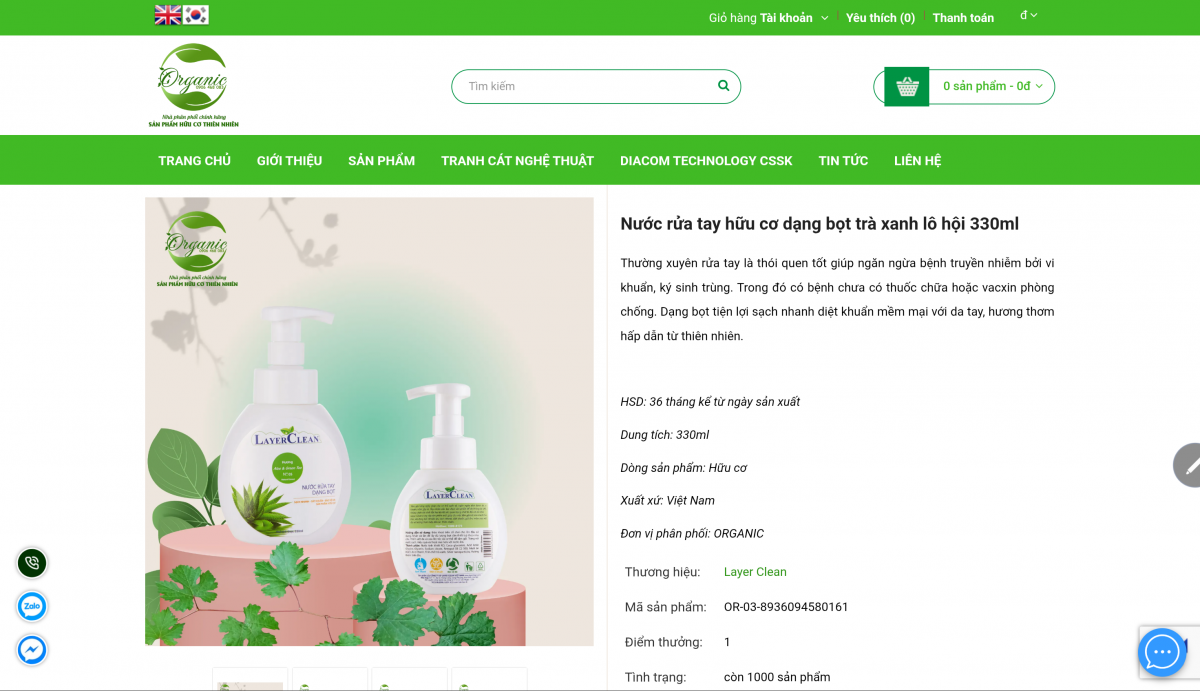Image resolution: width=1200 pixels, height=691 pixels.
Task: Click the Organic logo in the header
Action: (193, 85)
